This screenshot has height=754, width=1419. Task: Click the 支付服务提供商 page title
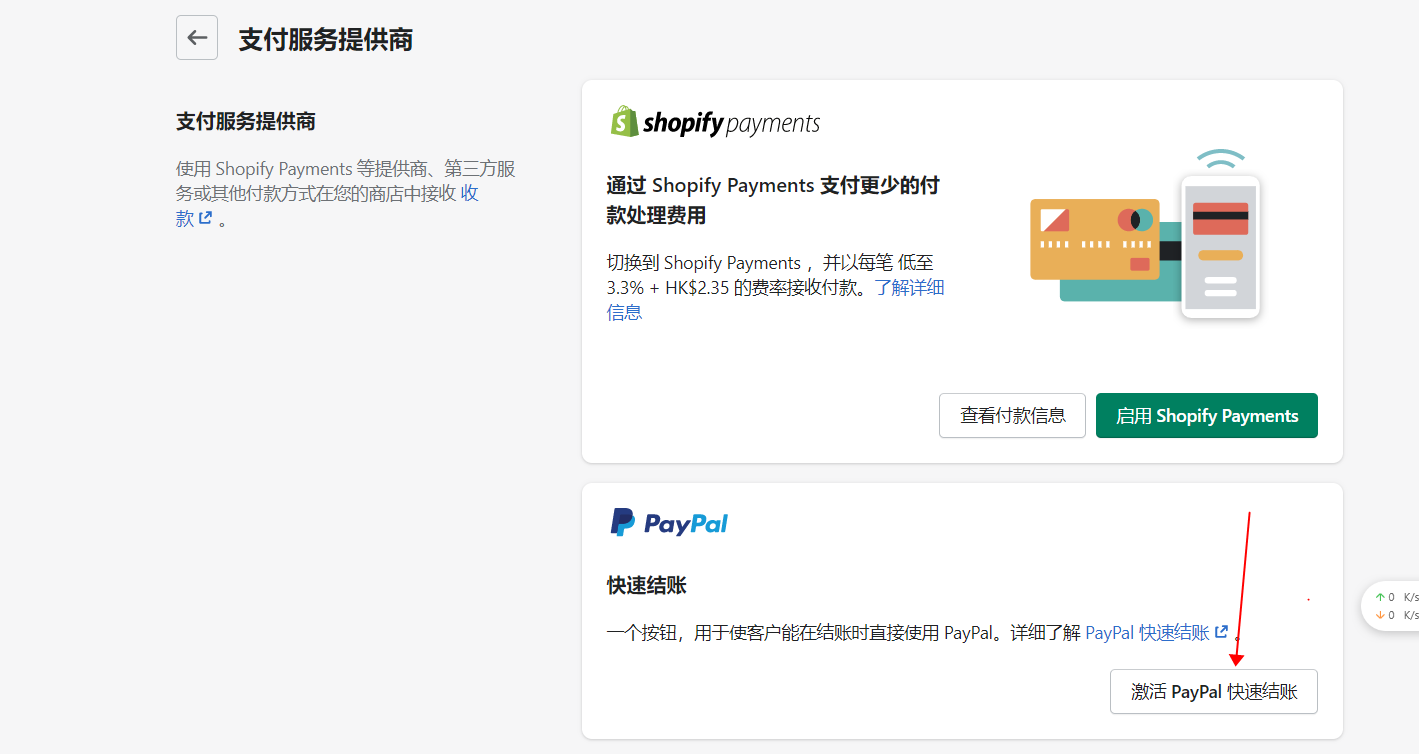[x=326, y=40]
